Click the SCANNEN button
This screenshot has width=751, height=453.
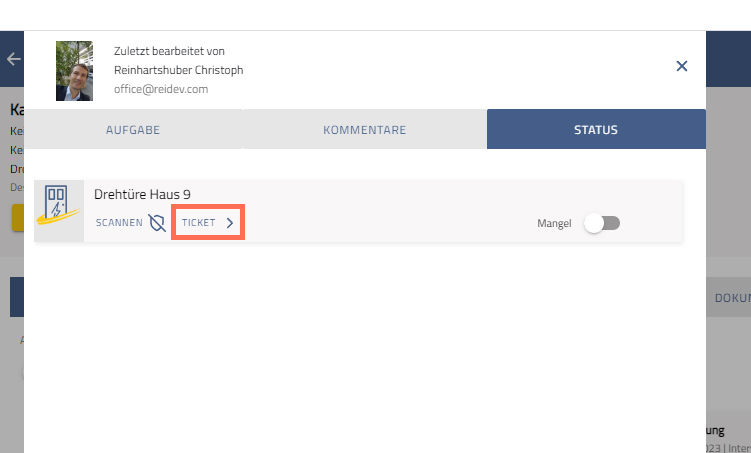click(119, 223)
